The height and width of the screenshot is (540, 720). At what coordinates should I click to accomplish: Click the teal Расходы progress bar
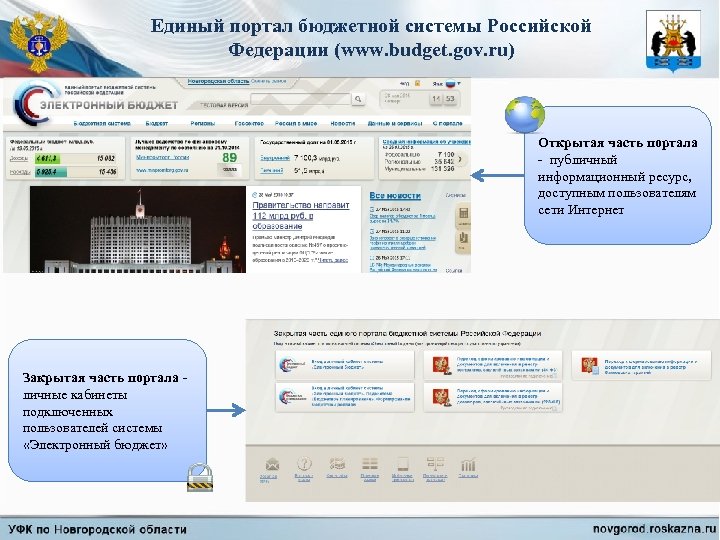click(x=51, y=172)
